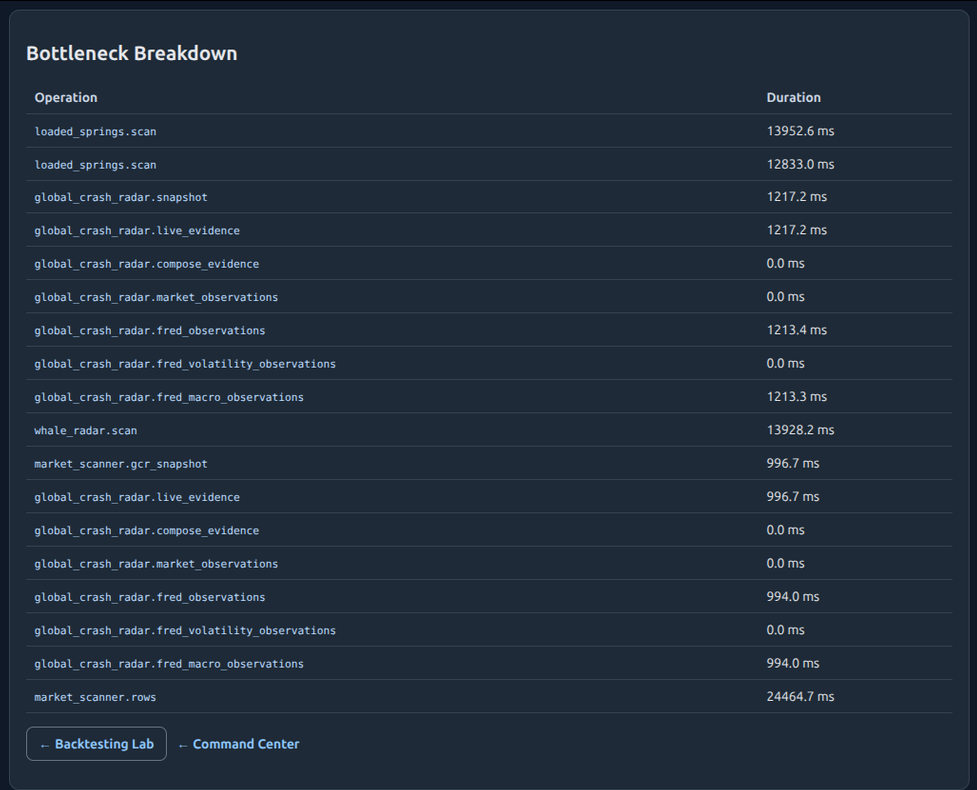The image size is (977, 790).
Task: Click fred_observations row with 1213.4 ms
Action: (x=489, y=330)
